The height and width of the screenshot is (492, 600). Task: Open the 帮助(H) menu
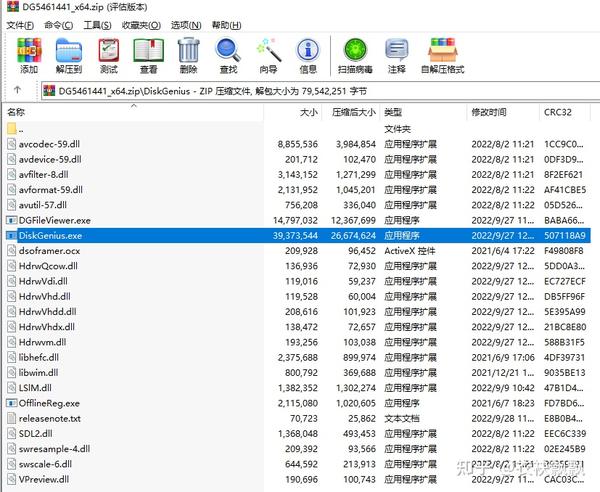[x=227, y=25]
